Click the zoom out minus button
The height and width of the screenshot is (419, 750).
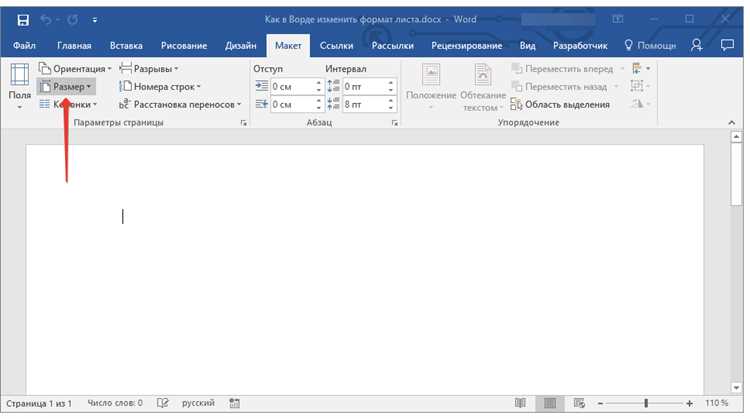600,404
